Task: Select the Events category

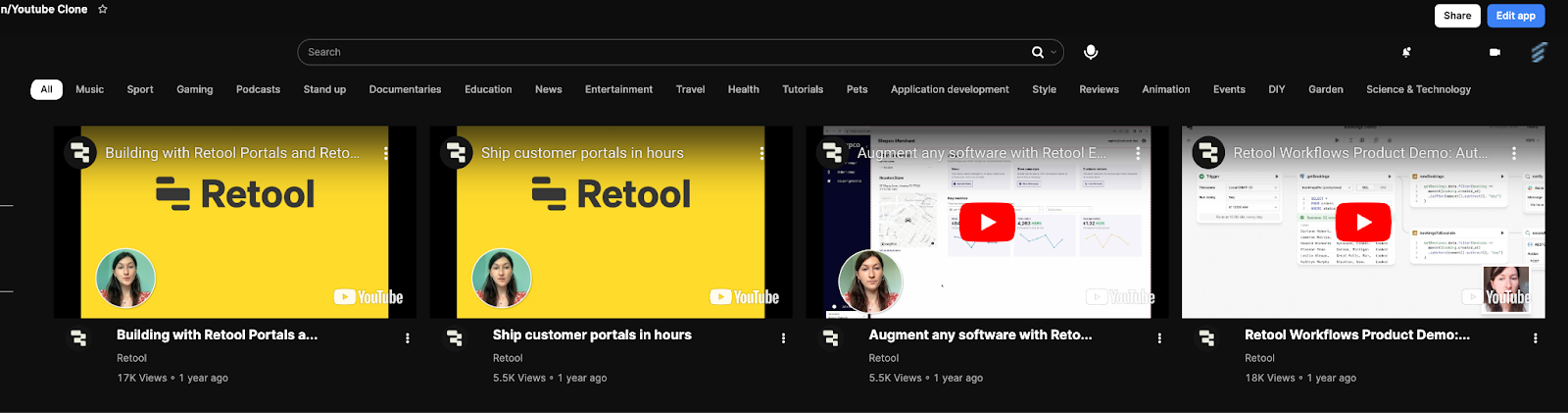Action: point(1229,89)
